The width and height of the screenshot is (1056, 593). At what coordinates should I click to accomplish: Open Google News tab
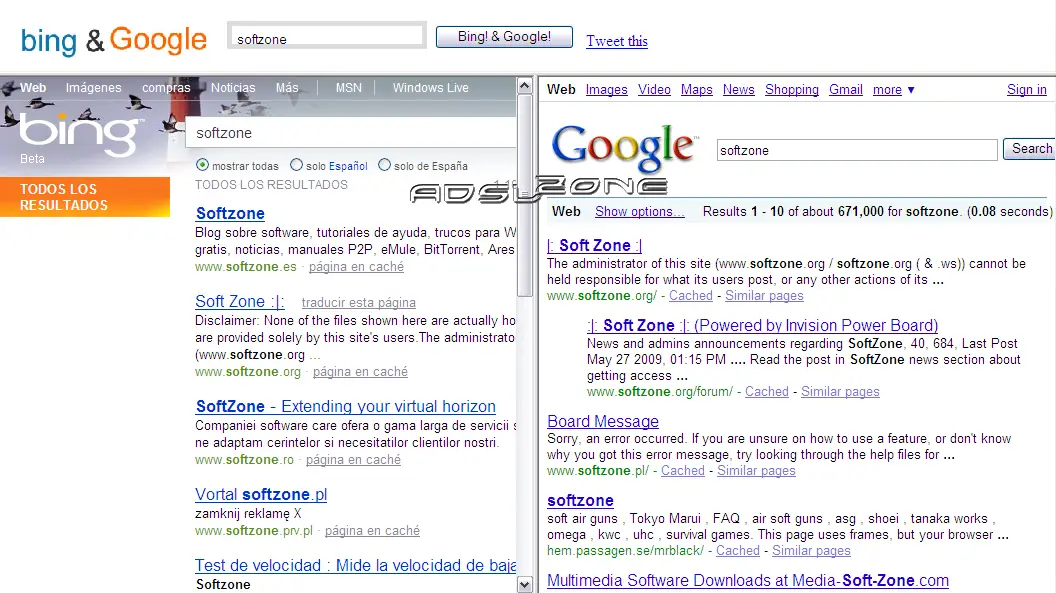coord(738,90)
